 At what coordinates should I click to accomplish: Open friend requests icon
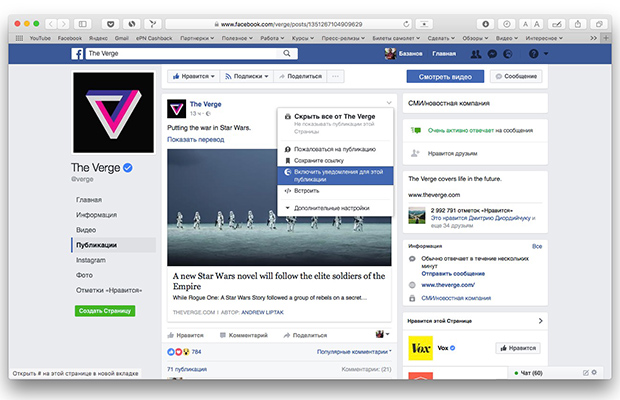[x=476, y=54]
